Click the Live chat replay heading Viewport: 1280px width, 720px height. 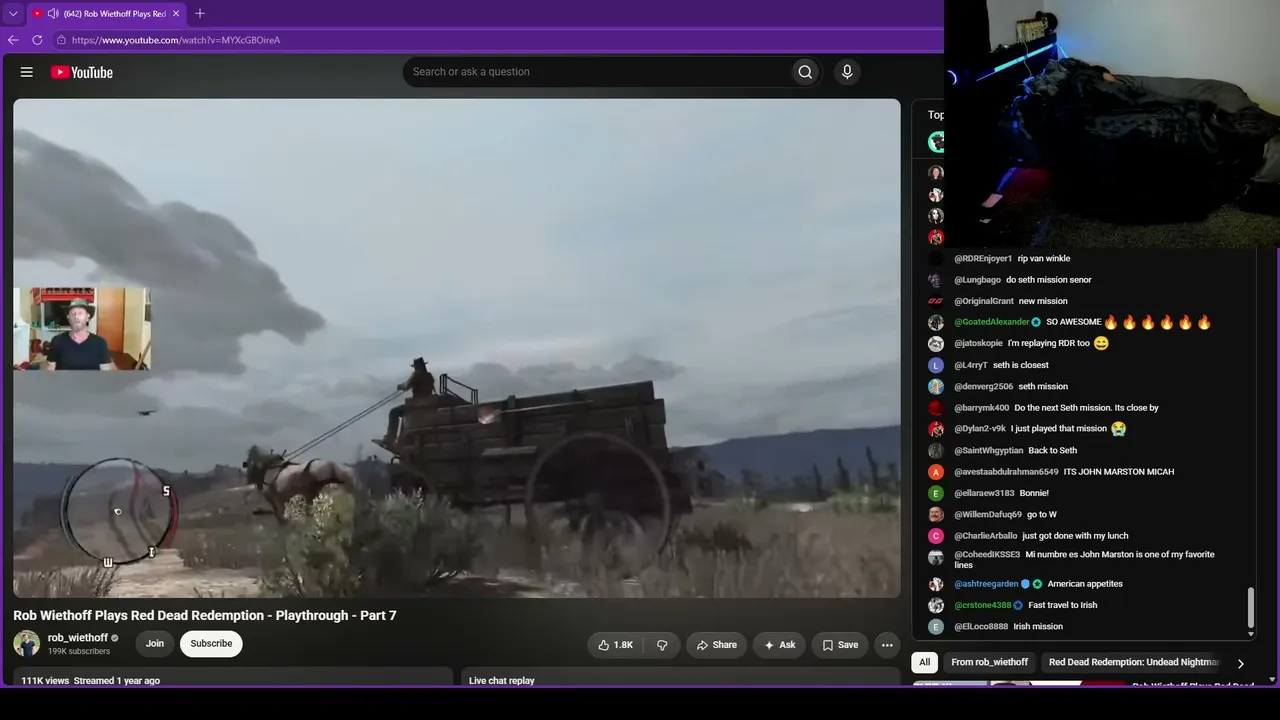coord(502,681)
